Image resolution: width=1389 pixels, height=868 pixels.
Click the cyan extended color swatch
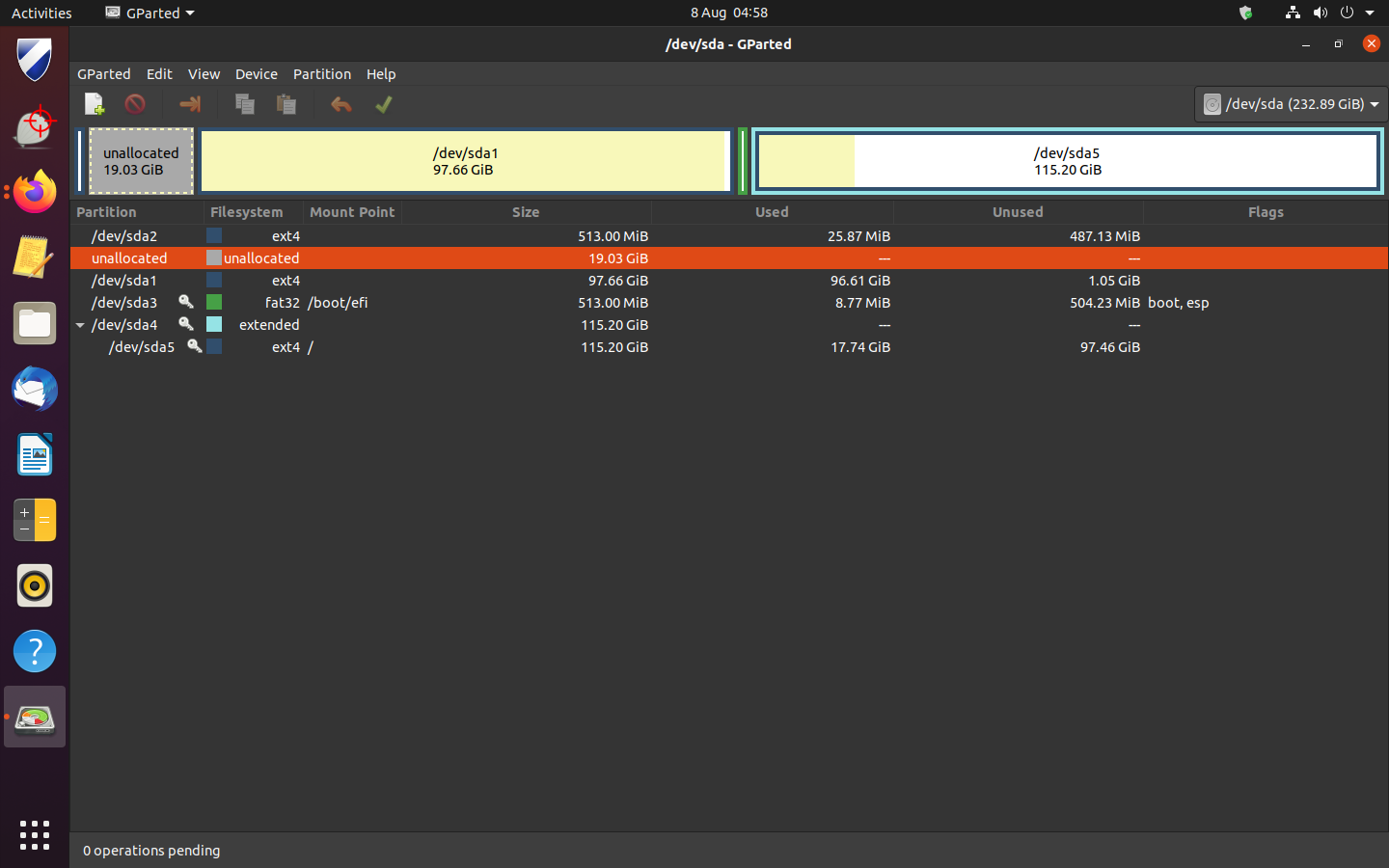[x=214, y=325]
